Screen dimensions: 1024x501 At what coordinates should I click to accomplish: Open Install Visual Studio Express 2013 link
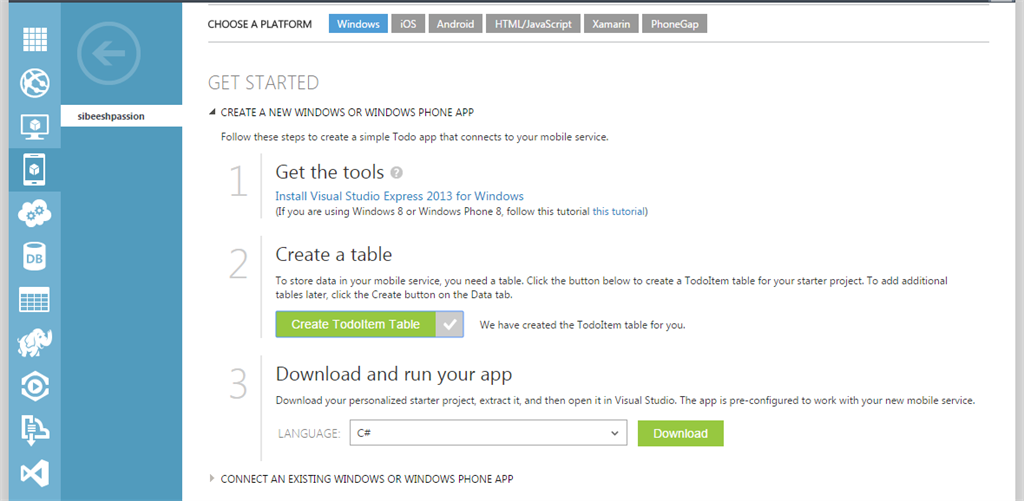coord(399,196)
